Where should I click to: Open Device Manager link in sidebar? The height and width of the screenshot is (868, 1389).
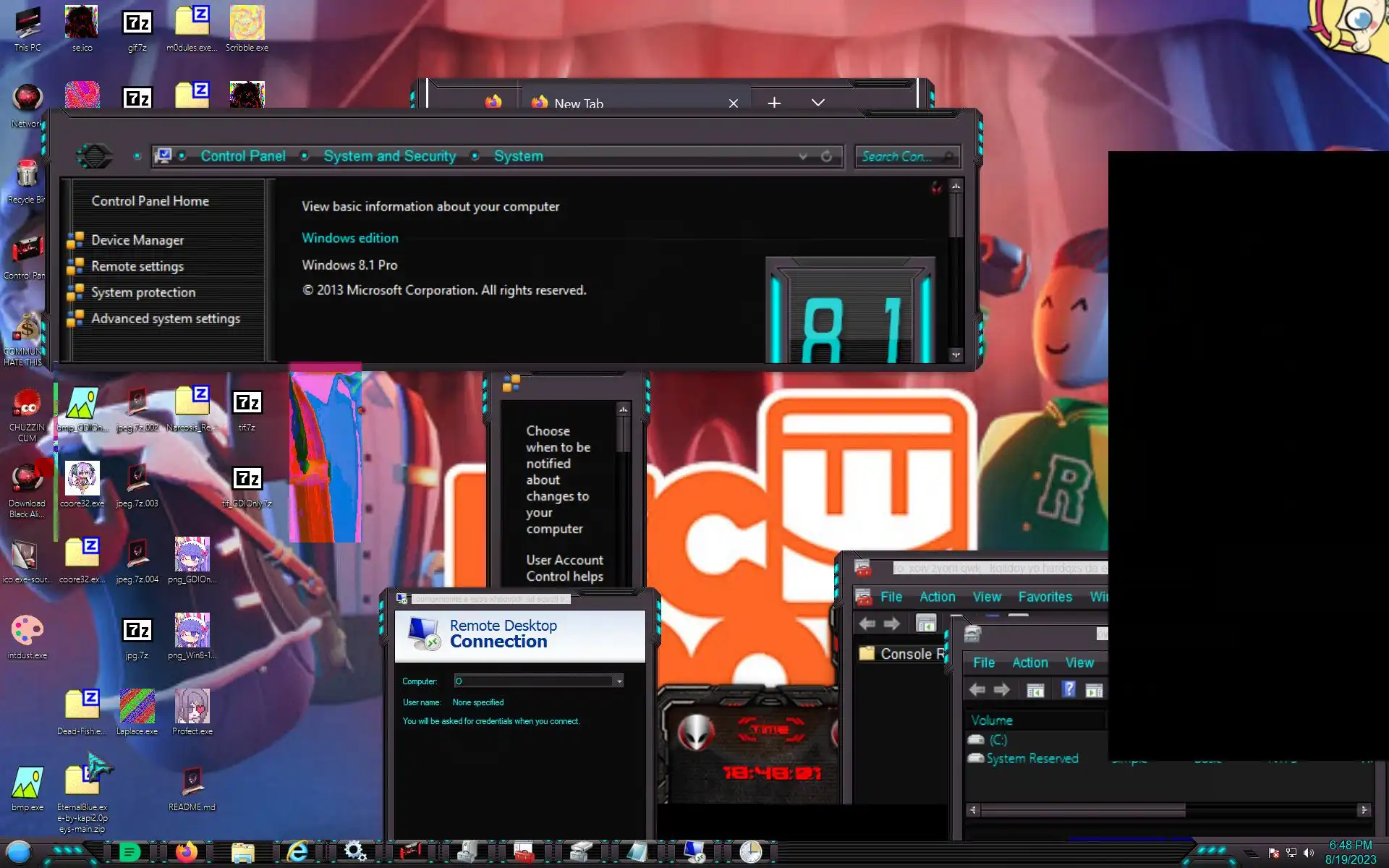coord(137,240)
